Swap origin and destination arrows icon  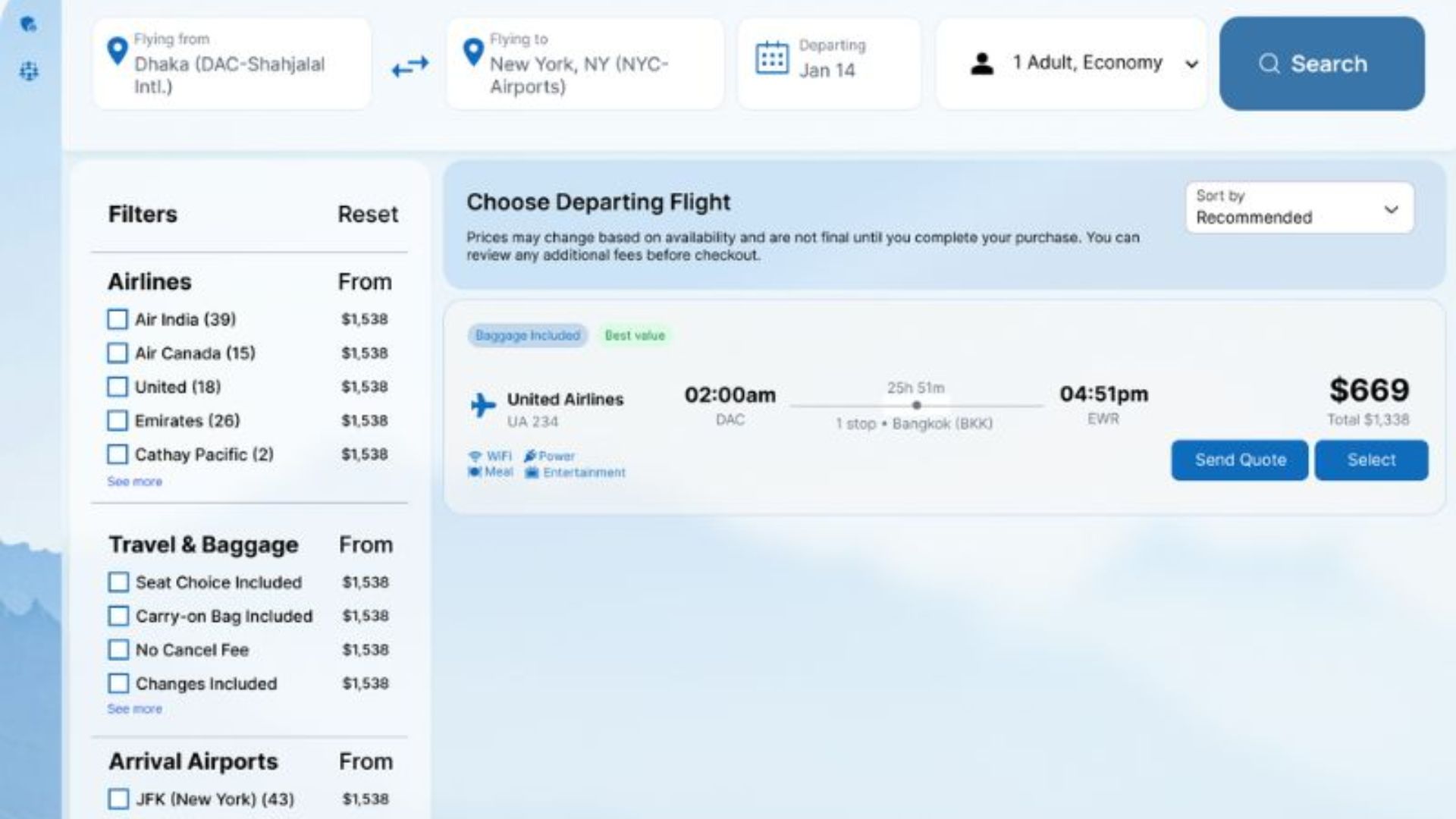click(410, 67)
